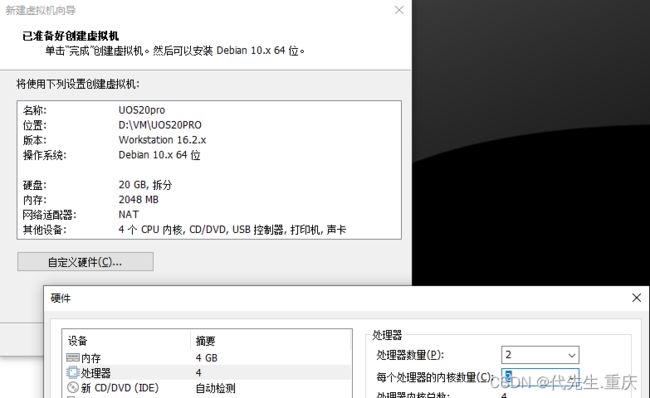Viewport: 650px width, 398px height.
Task: Click the 处理器 summary value 4
Action: [x=199, y=373]
